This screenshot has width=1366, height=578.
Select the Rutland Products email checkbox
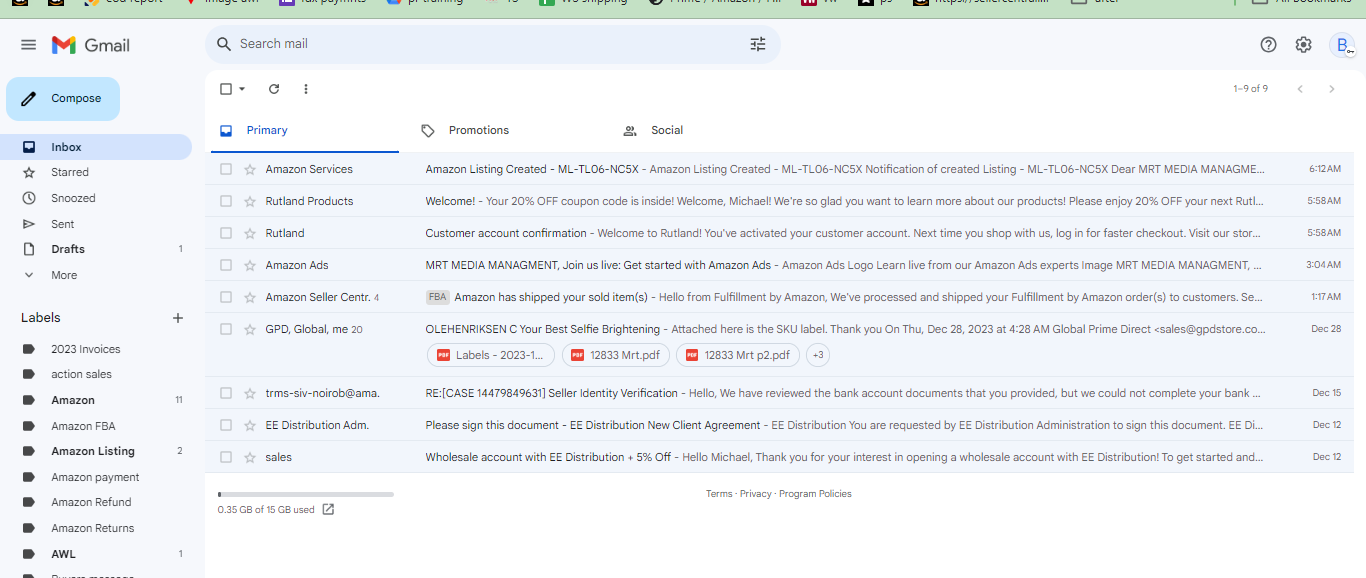tap(226, 201)
